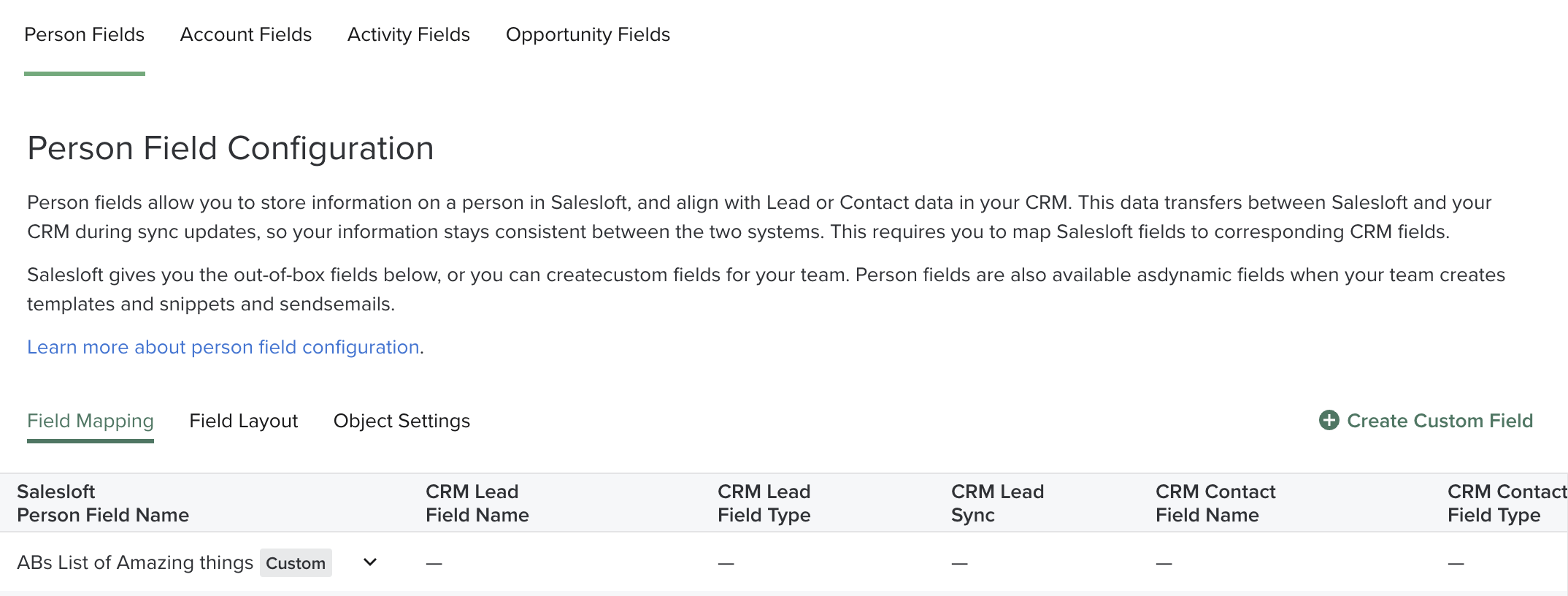Go to the Activity Fields tab
1568x596 pixels.
(409, 34)
